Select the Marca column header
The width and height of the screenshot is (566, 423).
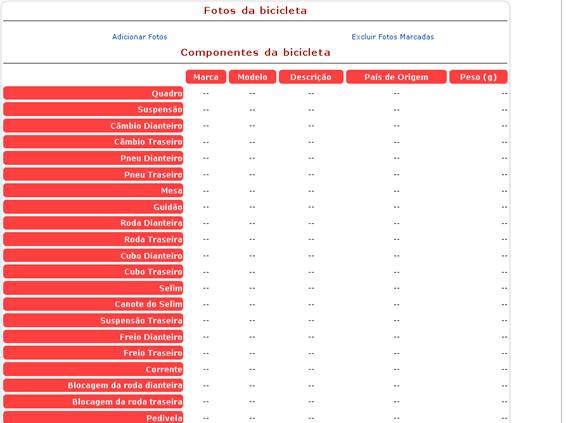click(206, 77)
